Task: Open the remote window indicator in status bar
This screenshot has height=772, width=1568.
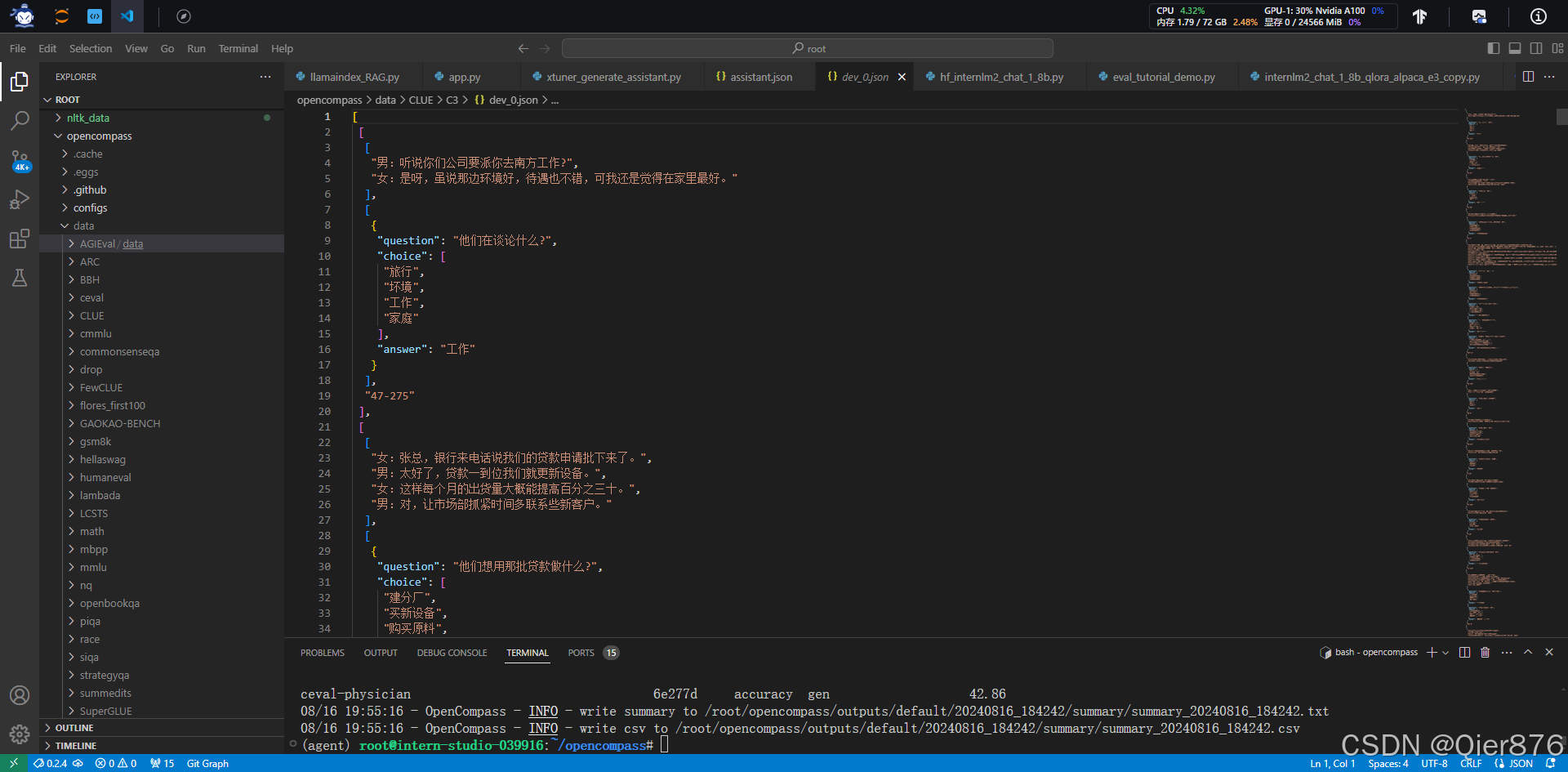Action: [x=14, y=763]
